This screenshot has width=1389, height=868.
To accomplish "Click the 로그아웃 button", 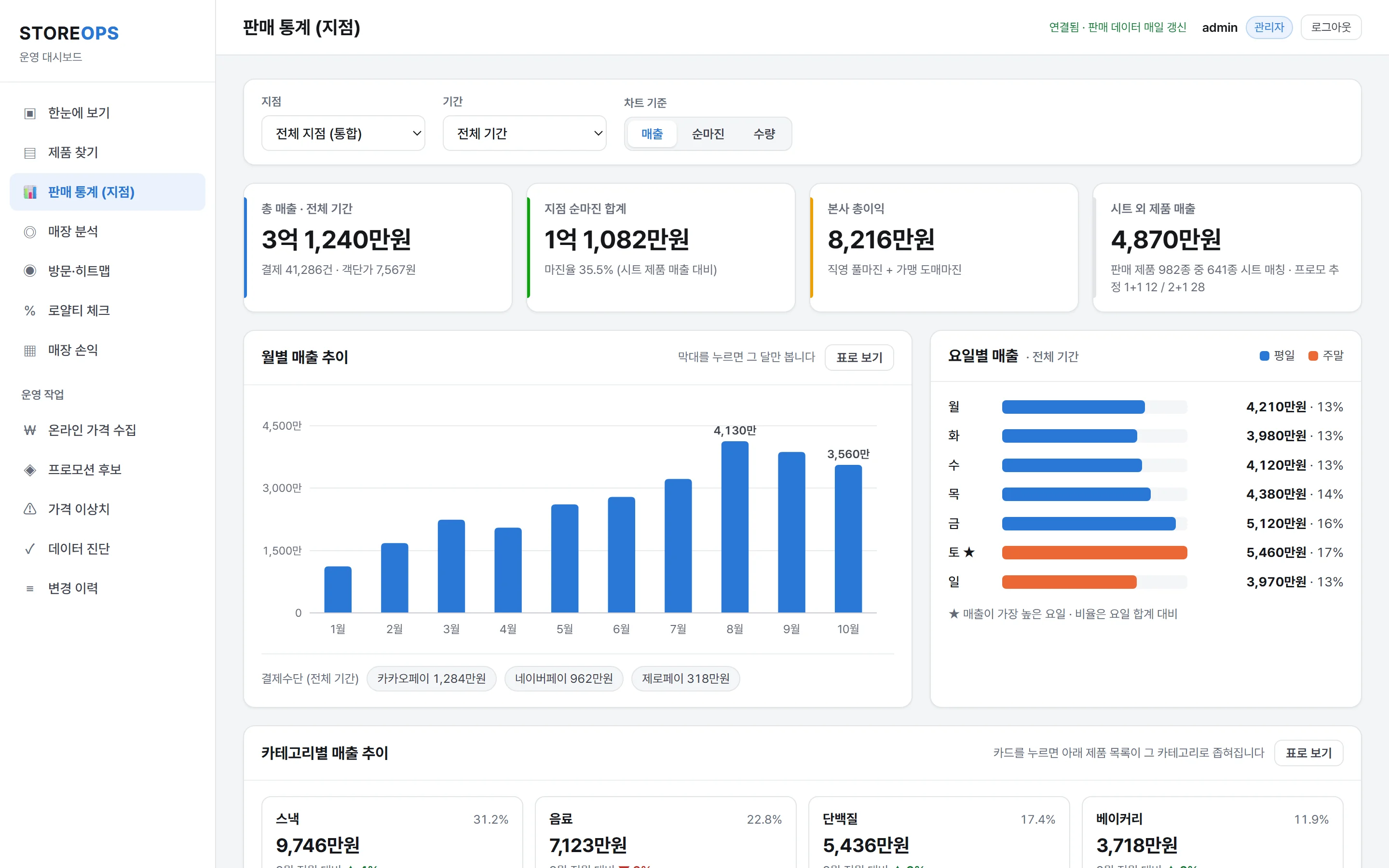I will tap(1331, 27).
